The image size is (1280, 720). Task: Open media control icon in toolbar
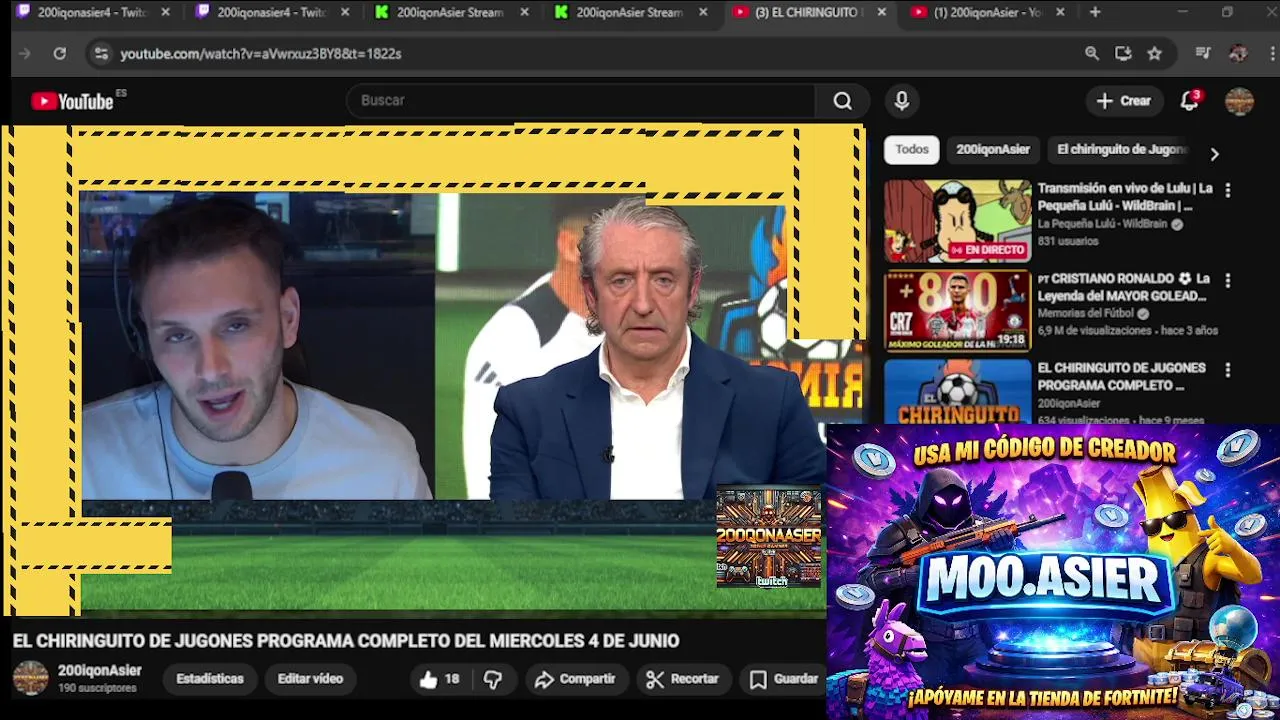1203,53
